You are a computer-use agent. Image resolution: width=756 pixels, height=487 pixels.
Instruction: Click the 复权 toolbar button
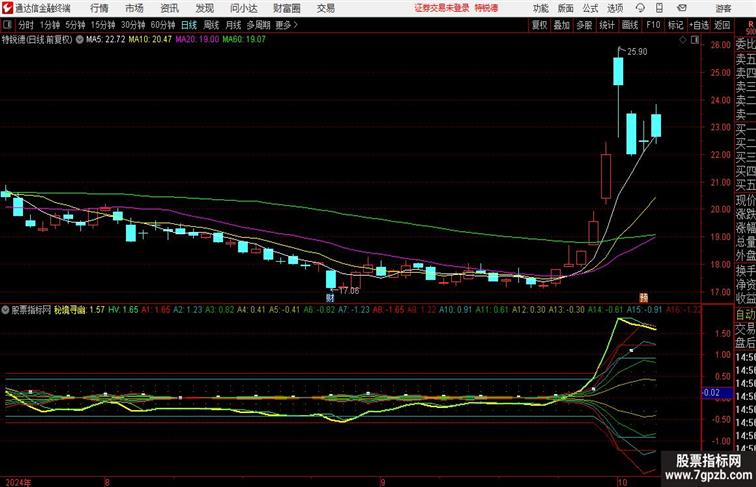tap(539, 25)
